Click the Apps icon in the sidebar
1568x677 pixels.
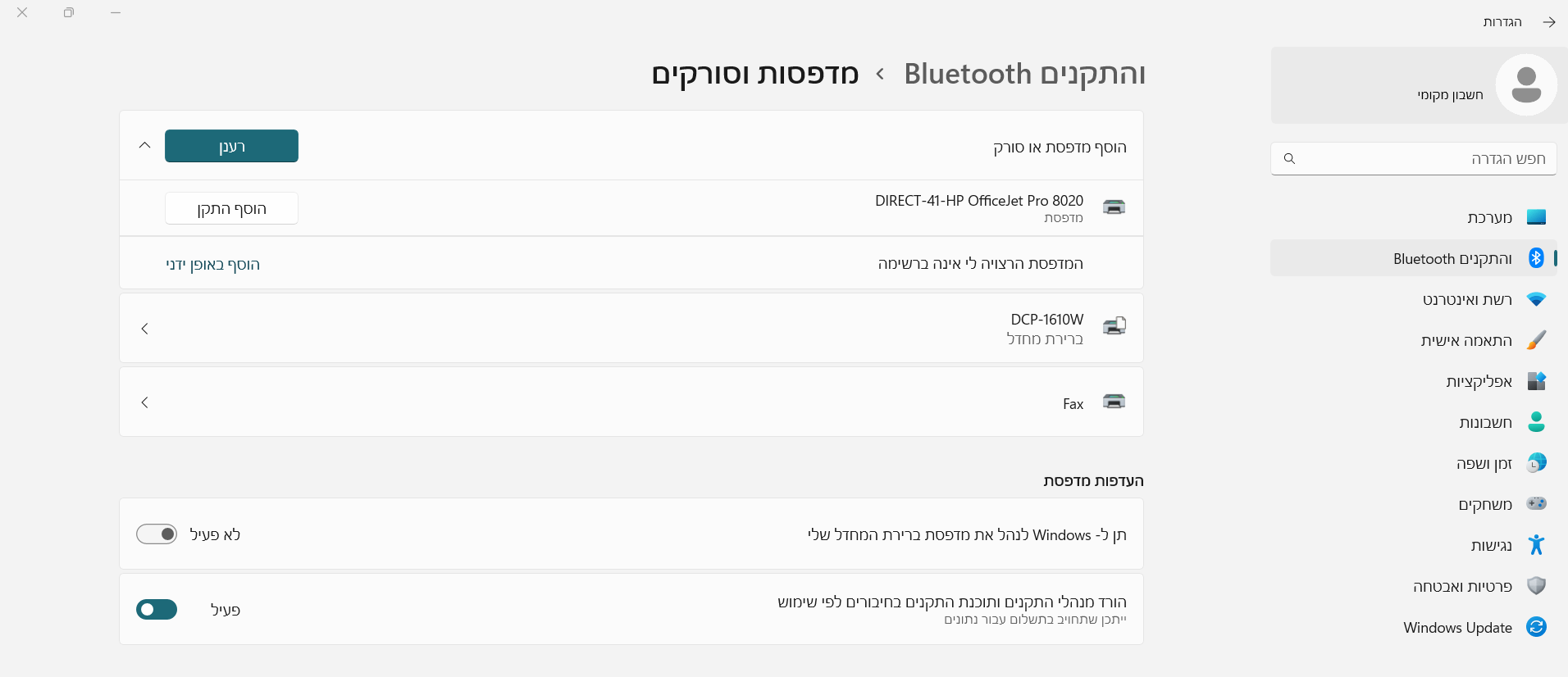click(1536, 381)
